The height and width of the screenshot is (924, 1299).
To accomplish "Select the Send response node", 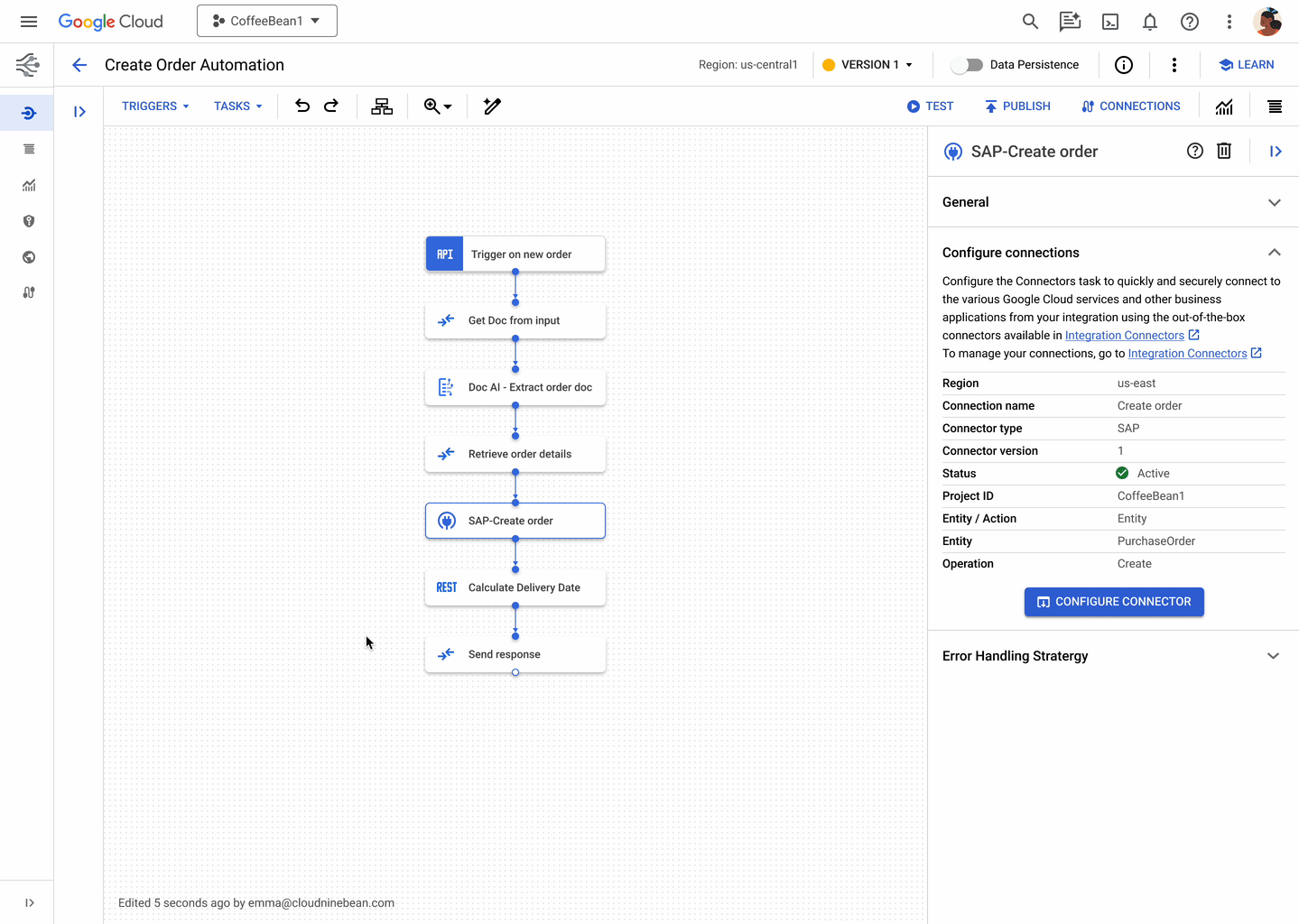I will [515, 653].
